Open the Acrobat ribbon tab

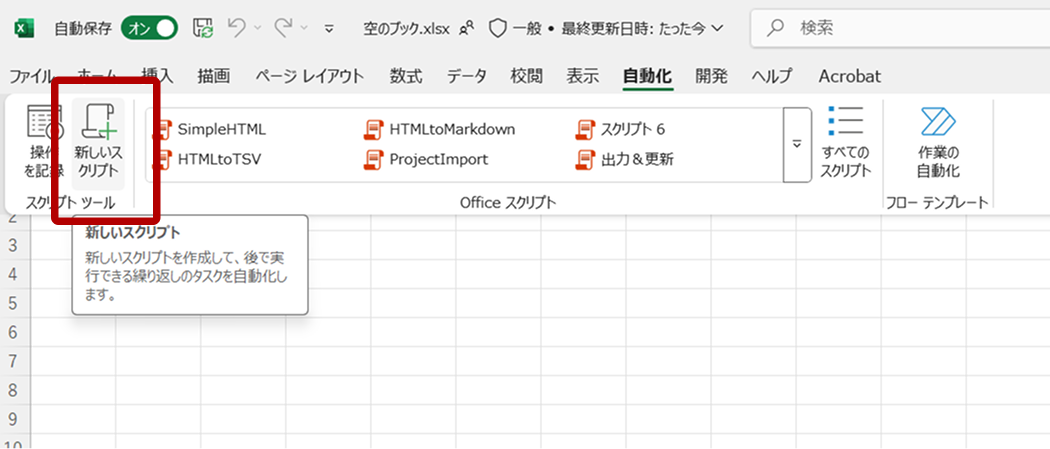coord(849,76)
